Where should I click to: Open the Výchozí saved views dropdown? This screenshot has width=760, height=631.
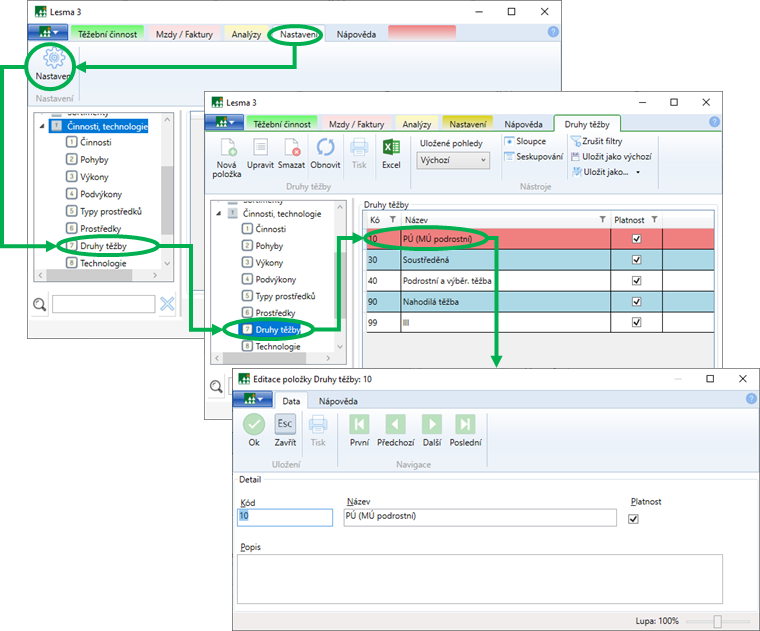(454, 160)
